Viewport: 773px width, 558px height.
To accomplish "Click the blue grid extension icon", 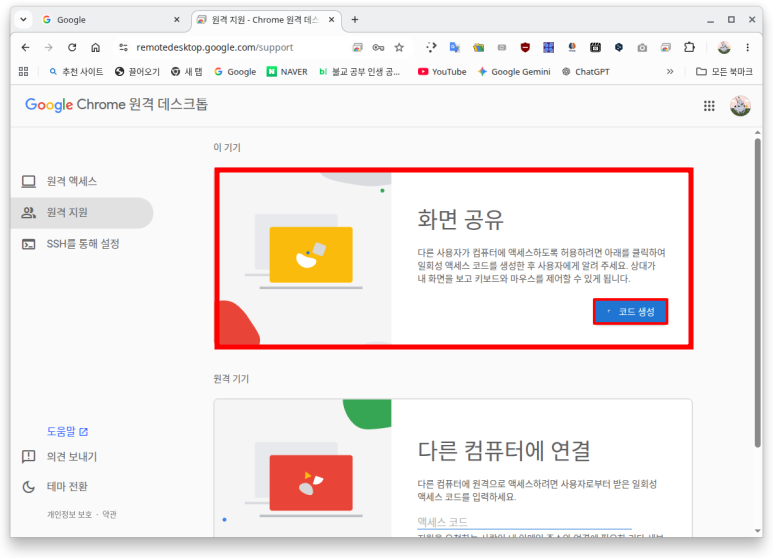I will tap(548, 47).
